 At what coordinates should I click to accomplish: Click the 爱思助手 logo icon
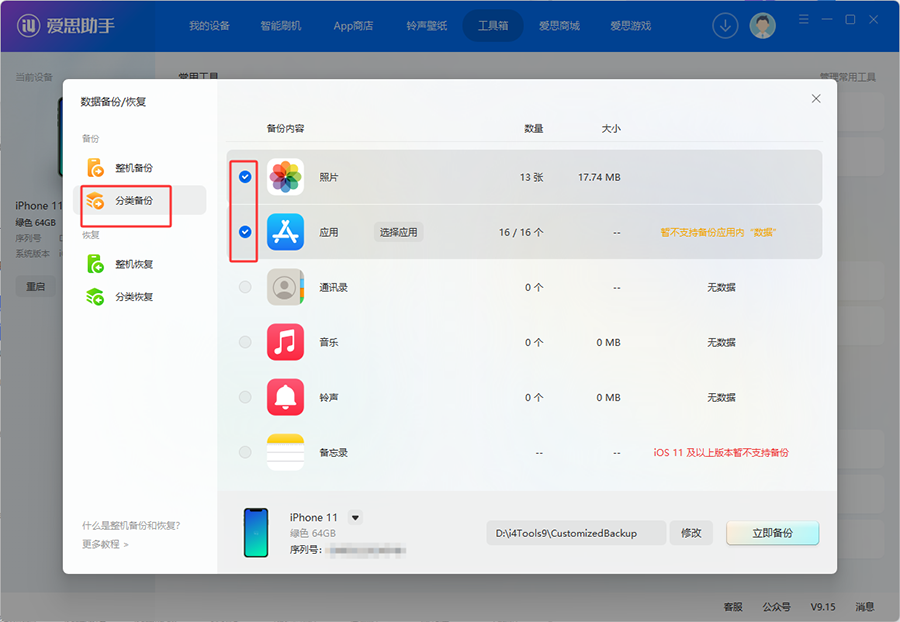pyautogui.click(x=28, y=25)
